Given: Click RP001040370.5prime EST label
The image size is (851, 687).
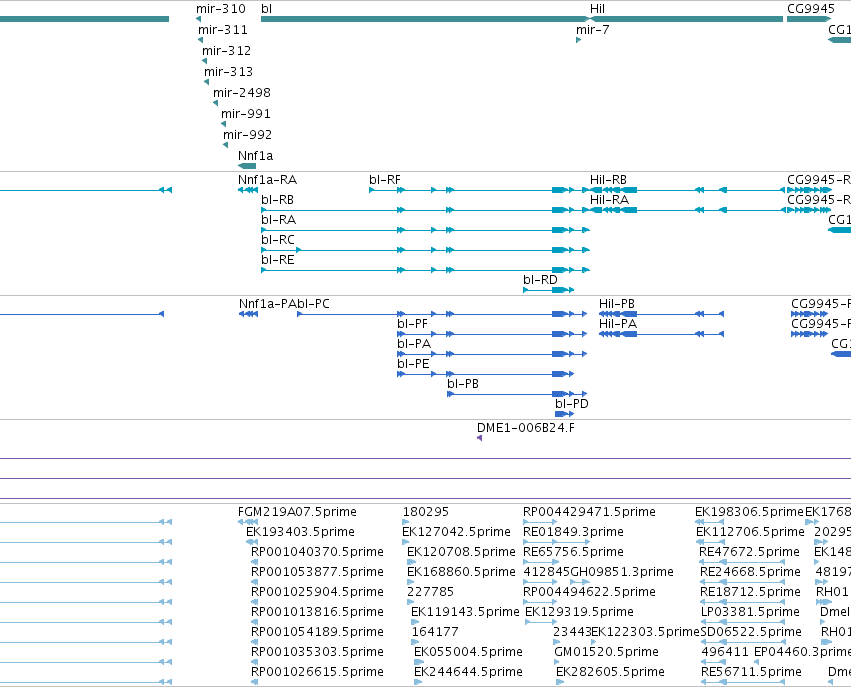Looking at the screenshot, I should point(317,552).
